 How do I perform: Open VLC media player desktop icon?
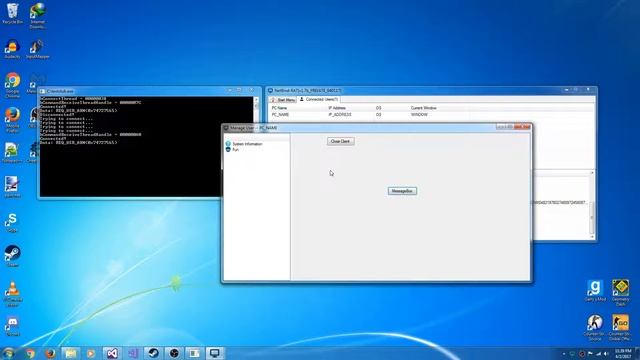(12, 294)
